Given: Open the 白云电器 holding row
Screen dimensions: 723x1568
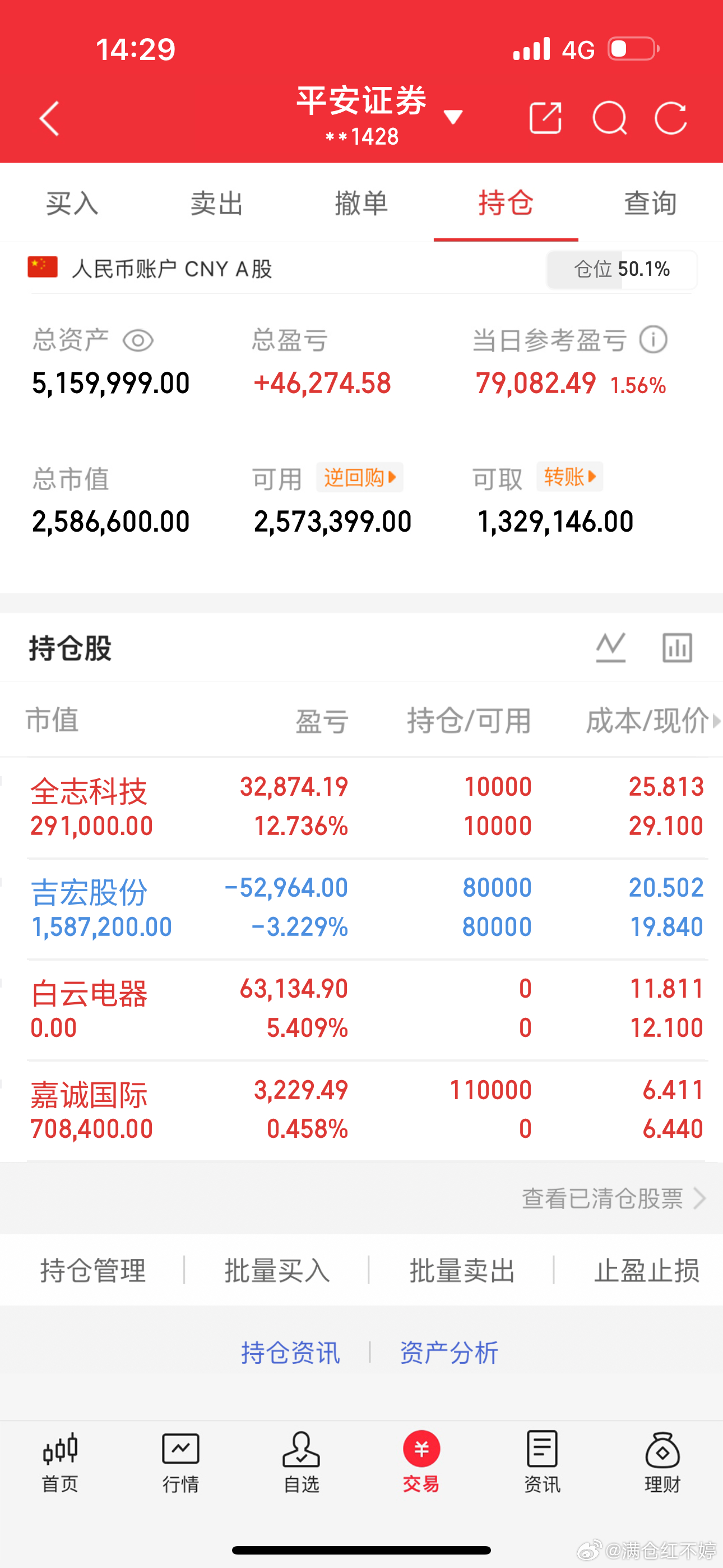Looking at the screenshot, I should pyautogui.click(x=361, y=1009).
